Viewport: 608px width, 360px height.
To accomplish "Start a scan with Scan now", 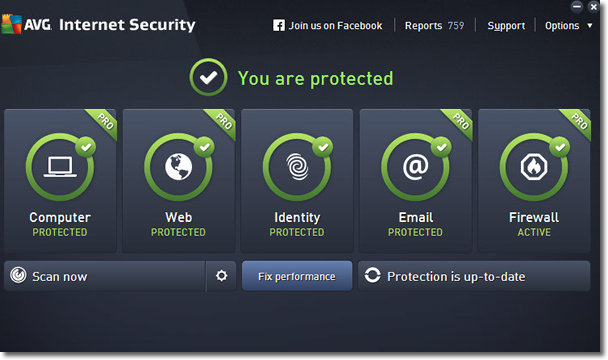I will coord(105,276).
